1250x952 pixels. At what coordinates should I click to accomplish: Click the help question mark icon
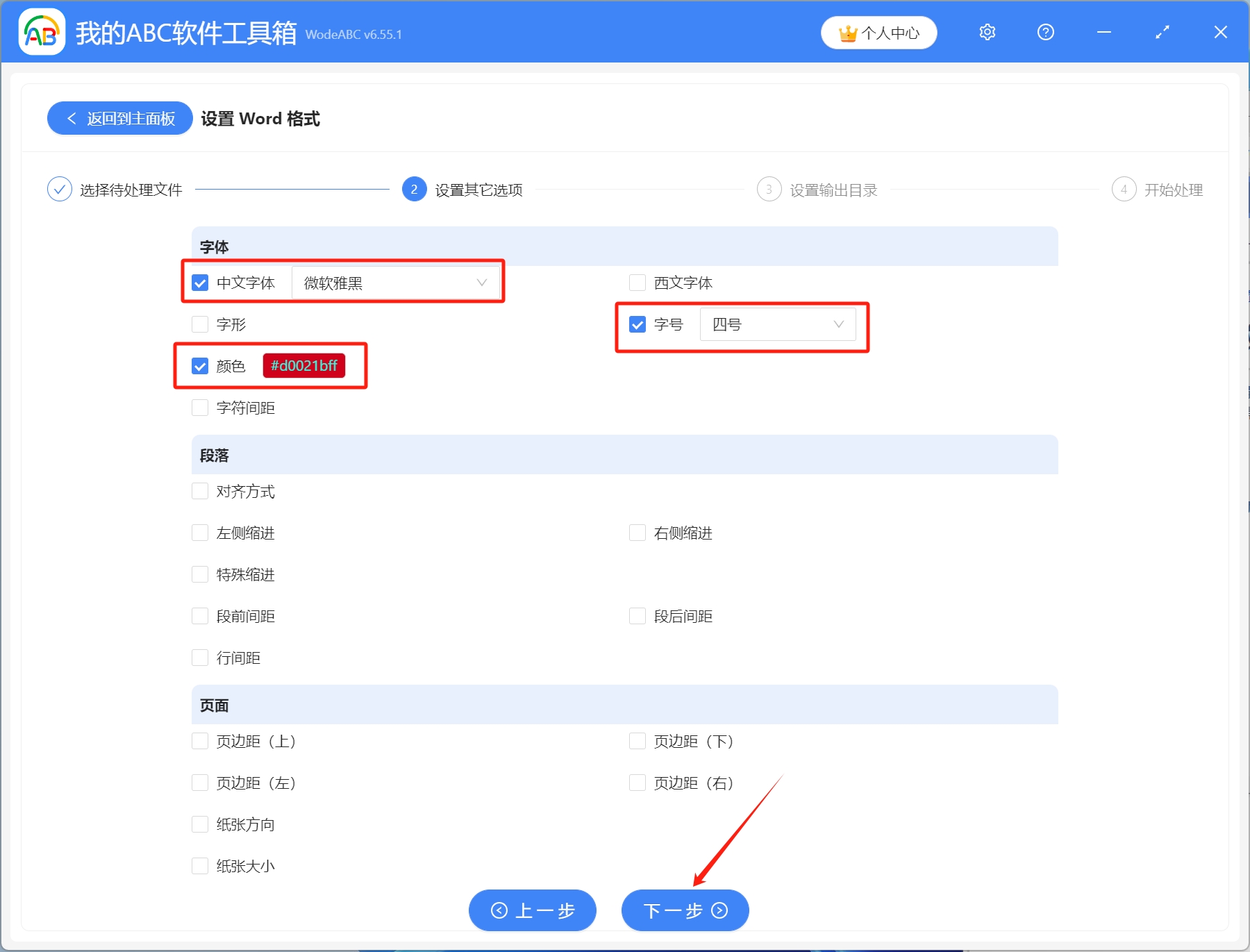(1045, 32)
